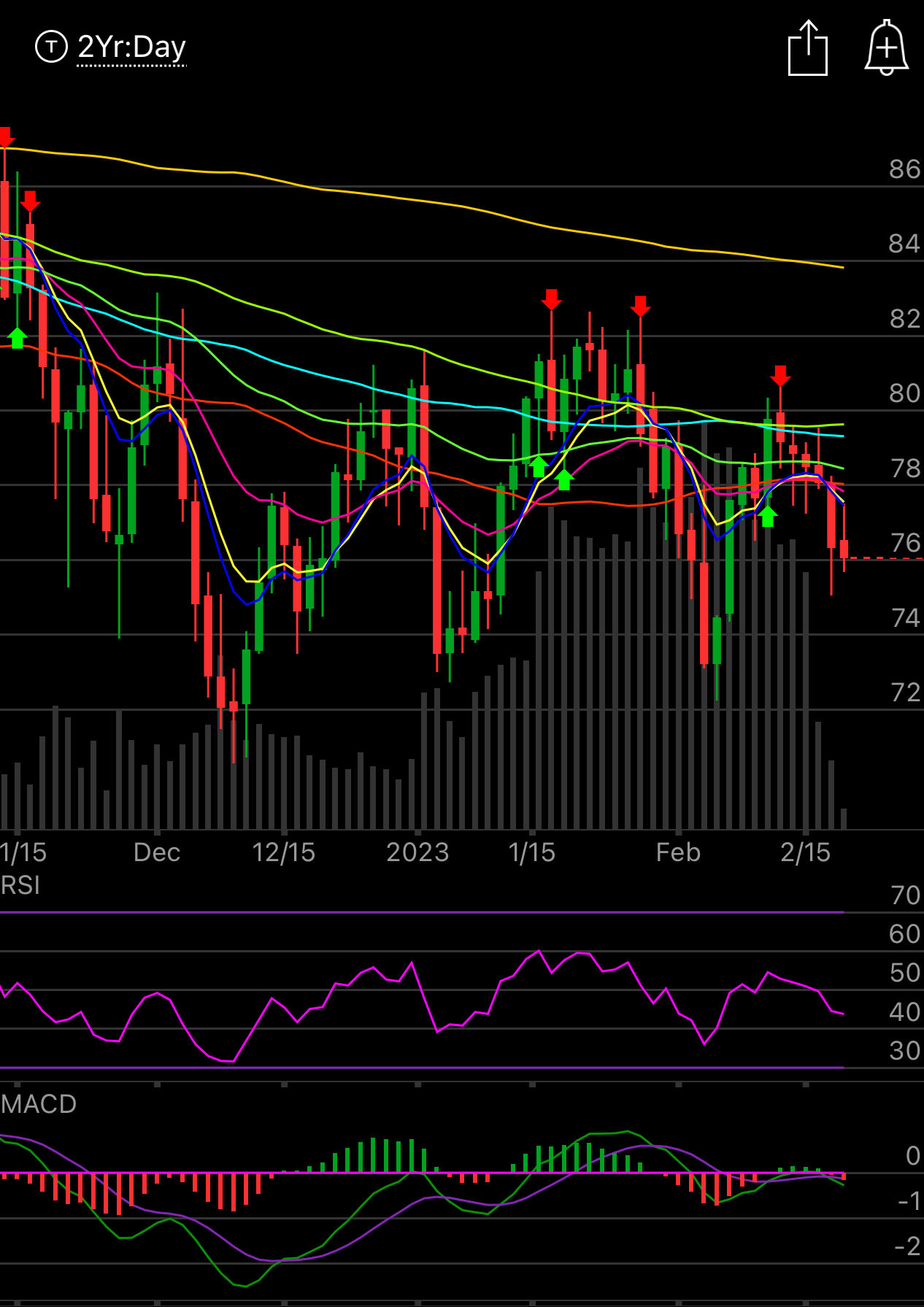The height and width of the screenshot is (1307, 924).
Task: Tap the RSI 60 level label
Action: 905,934
